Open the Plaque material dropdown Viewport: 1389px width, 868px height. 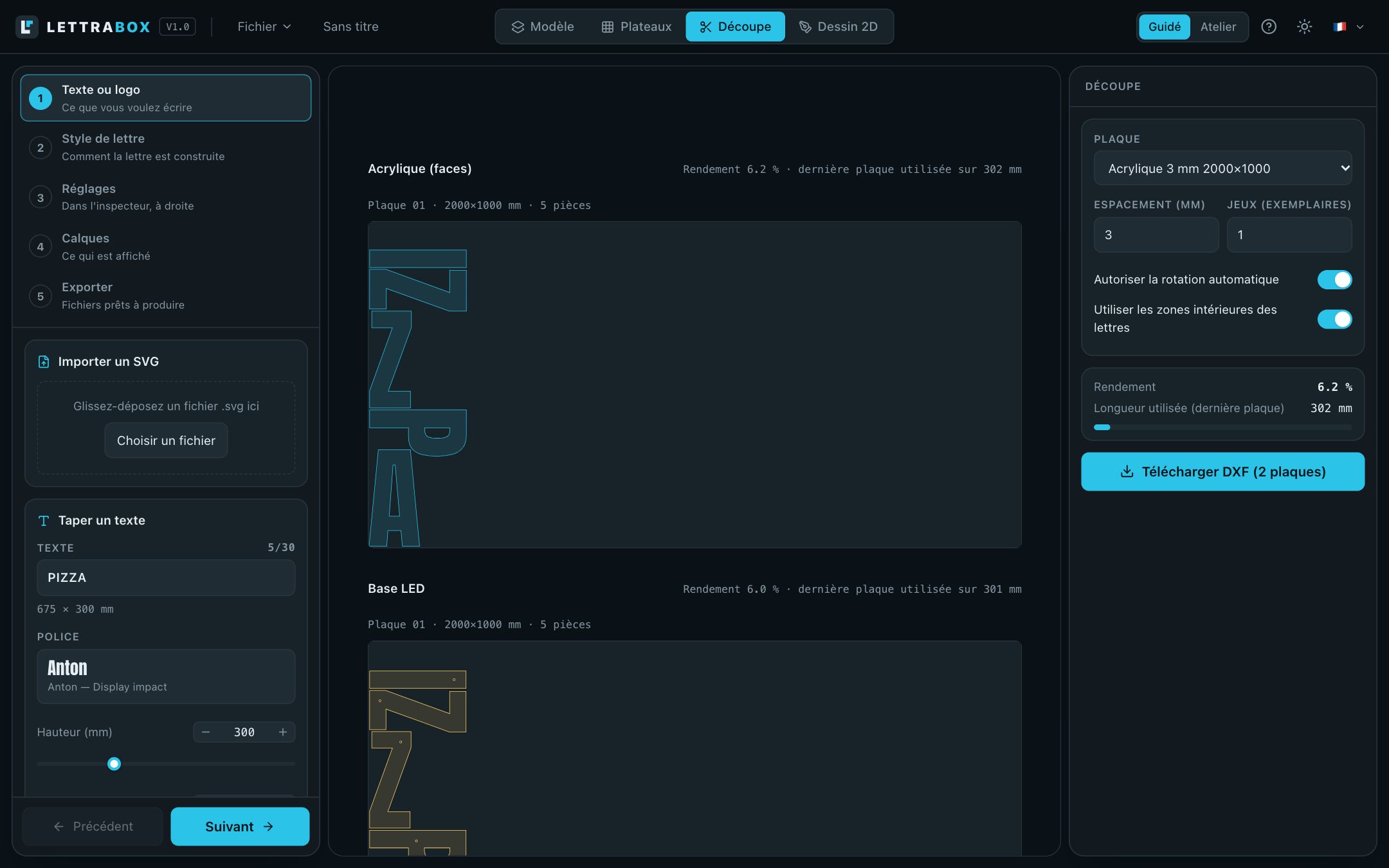click(1222, 168)
